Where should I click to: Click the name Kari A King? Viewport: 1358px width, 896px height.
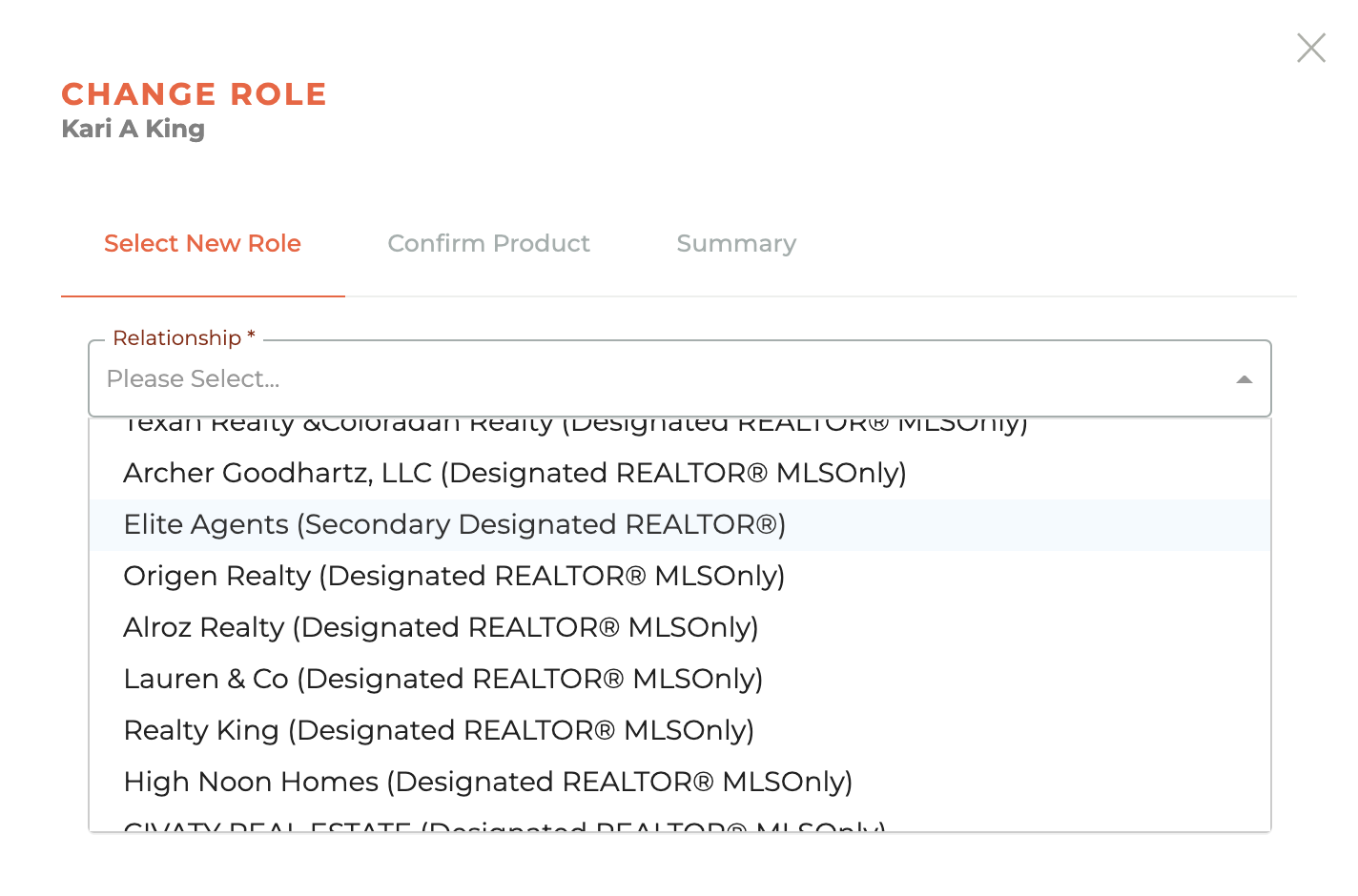(x=133, y=129)
